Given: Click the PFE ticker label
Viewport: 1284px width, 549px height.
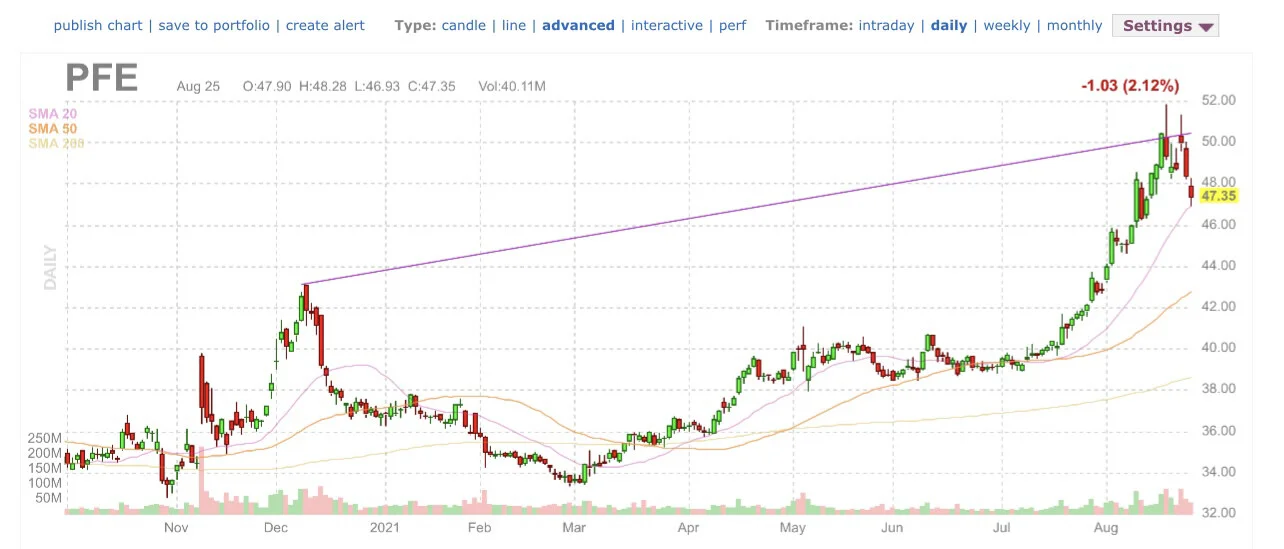Looking at the screenshot, I should pos(102,77).
